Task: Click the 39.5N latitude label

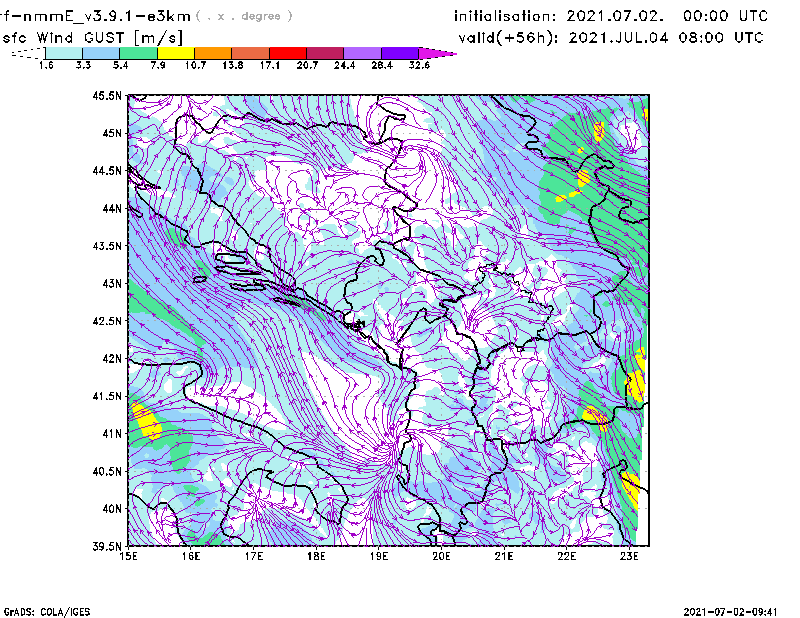Action: (x=107, y=547)
